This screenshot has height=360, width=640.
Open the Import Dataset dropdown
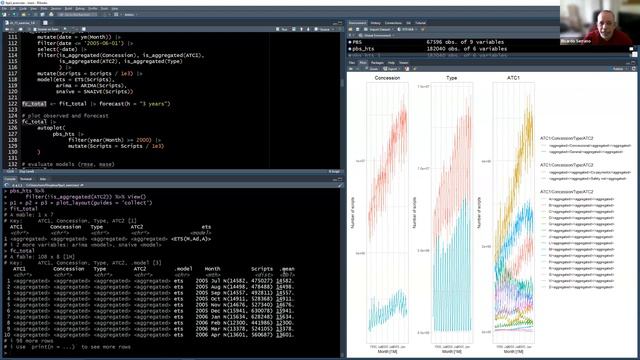pos(379,29)
